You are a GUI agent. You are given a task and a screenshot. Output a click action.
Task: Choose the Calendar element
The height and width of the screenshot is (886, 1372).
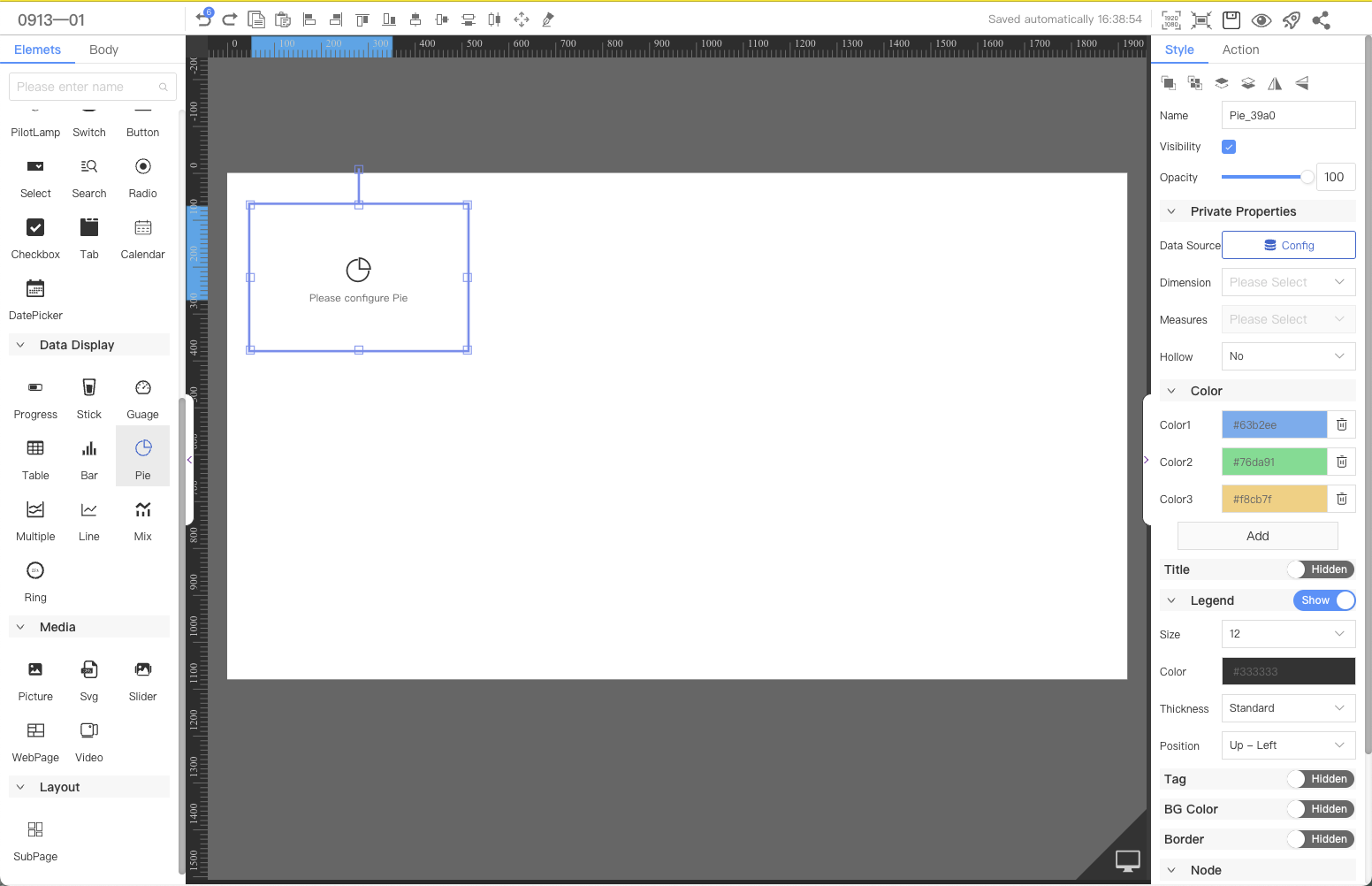tap(142, 238)
